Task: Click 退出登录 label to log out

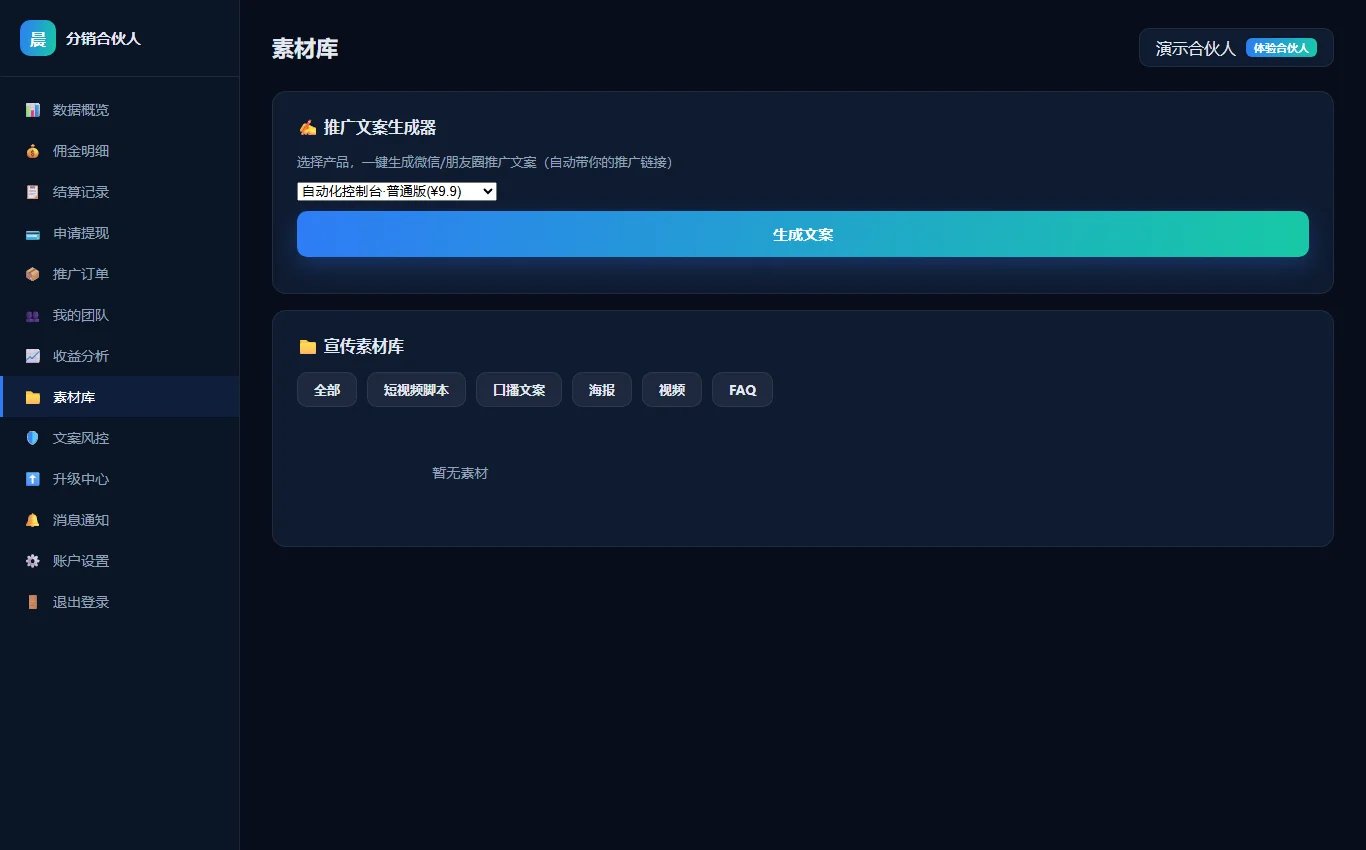Action: tap(81, 602)
